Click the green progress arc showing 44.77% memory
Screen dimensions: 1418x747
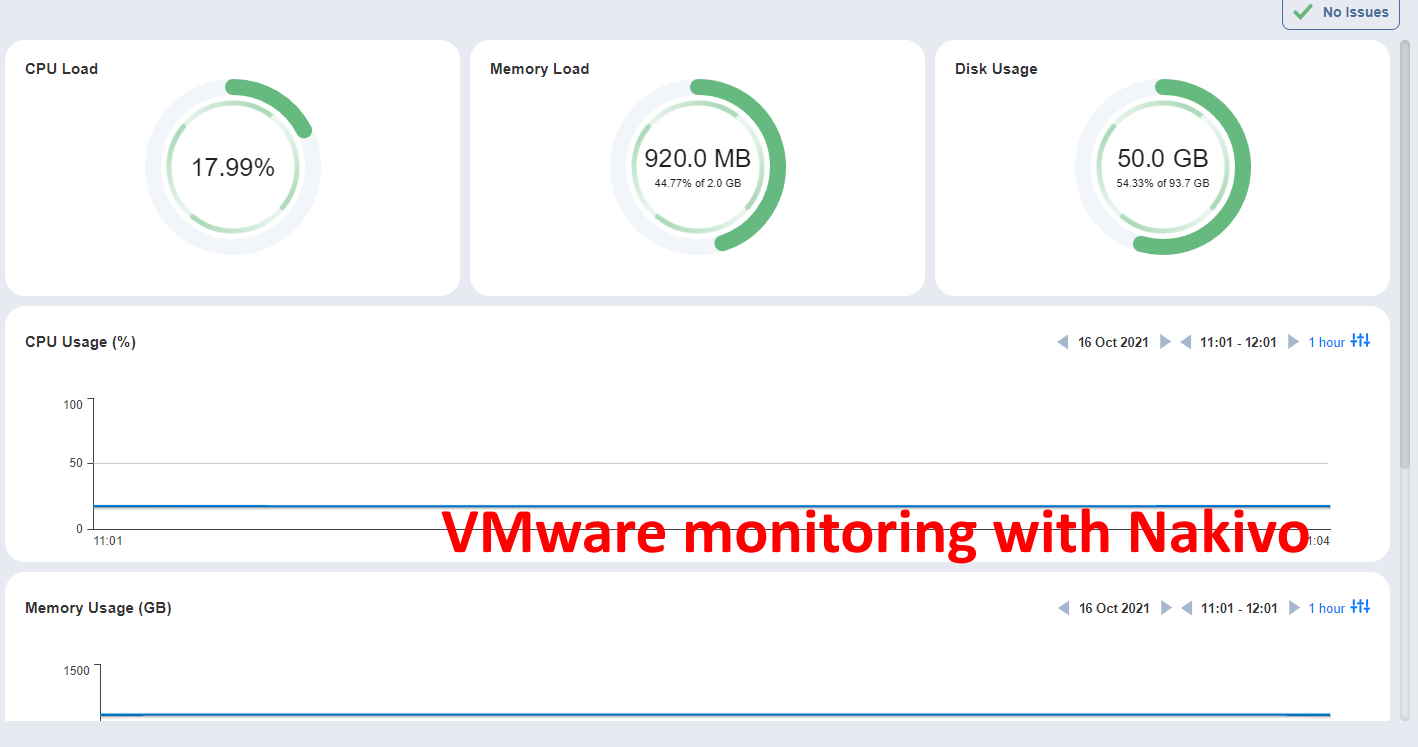775,167
